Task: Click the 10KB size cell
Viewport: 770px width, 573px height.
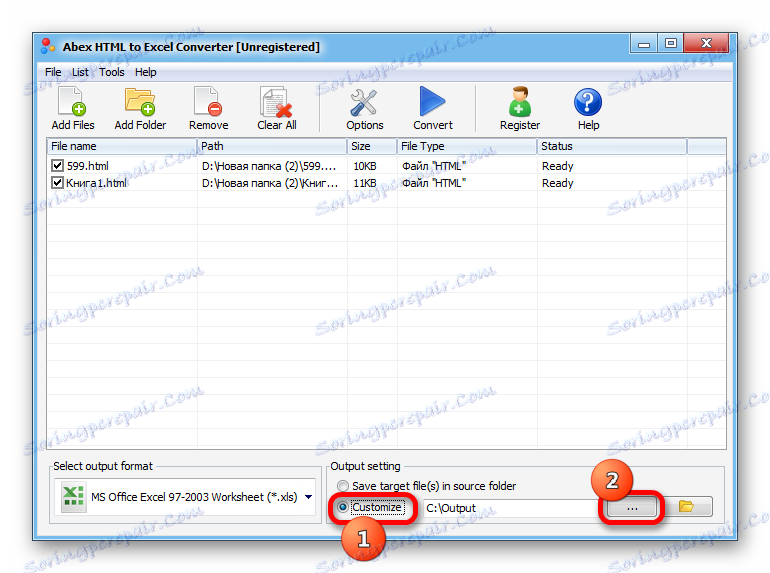Action: [x=364, y=166]
